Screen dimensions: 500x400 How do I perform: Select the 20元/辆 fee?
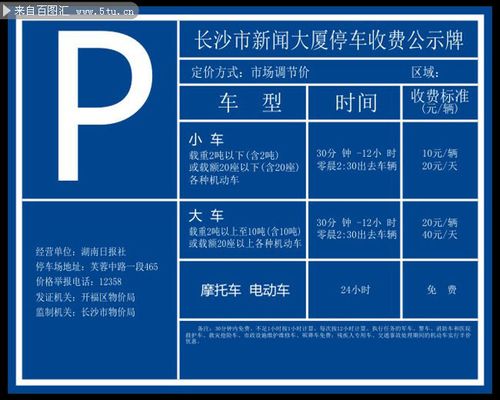pos(440,222)
